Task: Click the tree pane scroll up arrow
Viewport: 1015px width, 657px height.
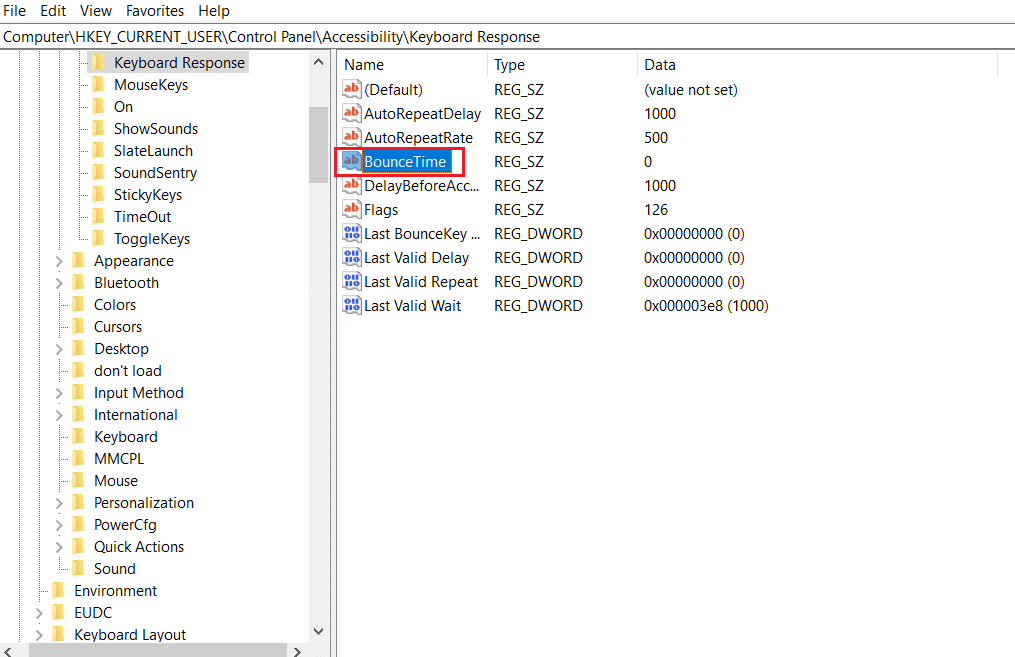Action: click(318, 62)
